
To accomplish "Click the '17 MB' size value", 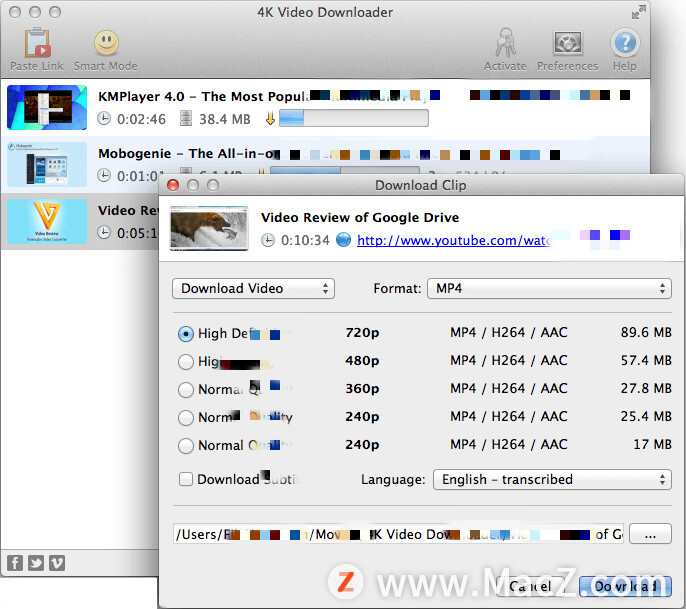I will (x=652, y=444).
